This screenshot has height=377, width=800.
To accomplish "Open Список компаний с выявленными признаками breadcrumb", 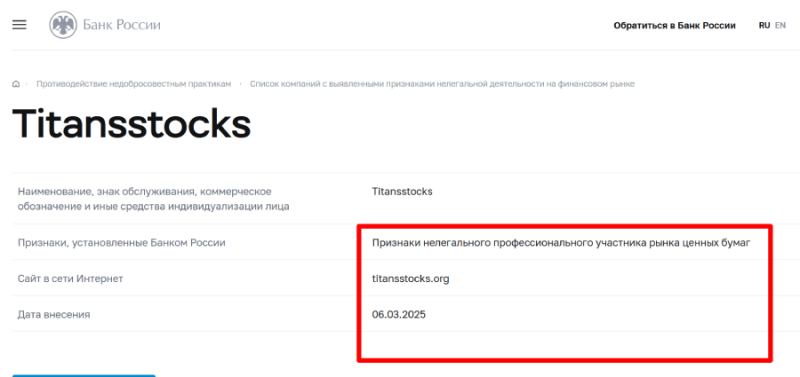I will [442, 84].
